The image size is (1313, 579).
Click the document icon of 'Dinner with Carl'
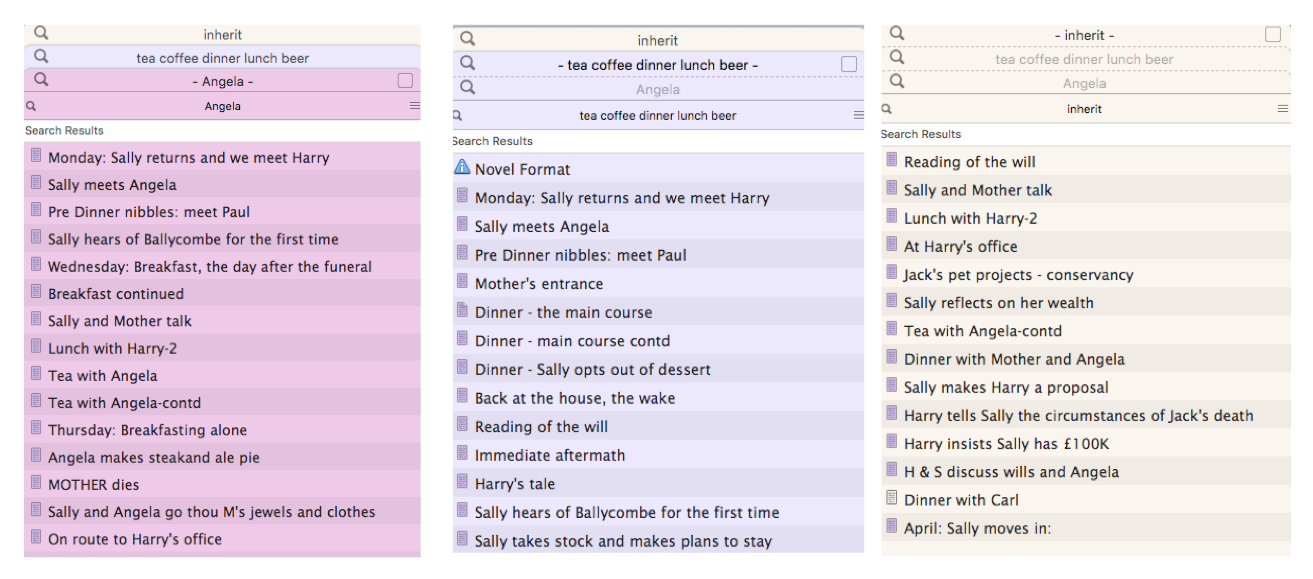click(892, 498)
